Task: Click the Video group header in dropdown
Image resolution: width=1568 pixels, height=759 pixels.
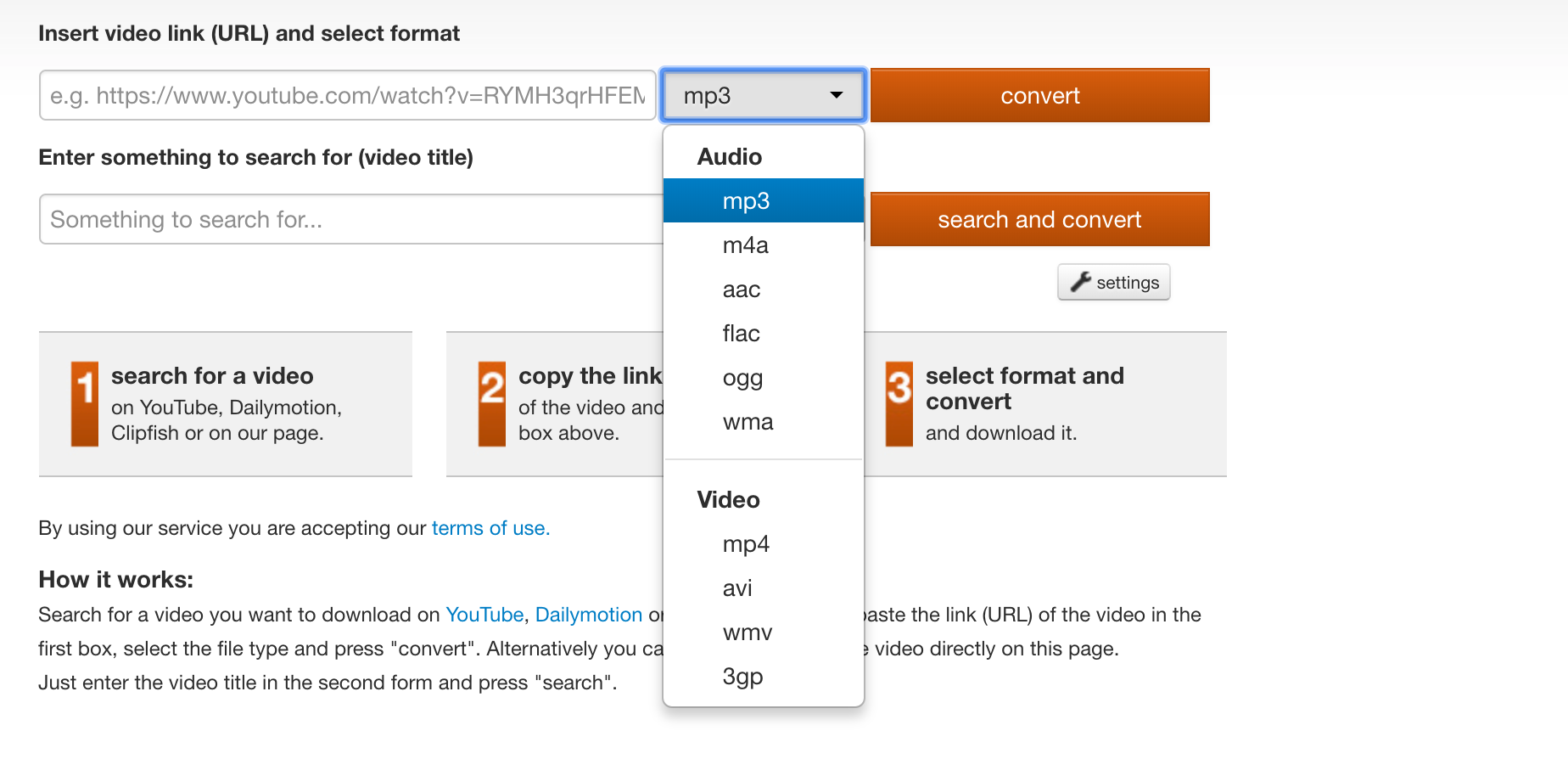Action: (728, 499)
